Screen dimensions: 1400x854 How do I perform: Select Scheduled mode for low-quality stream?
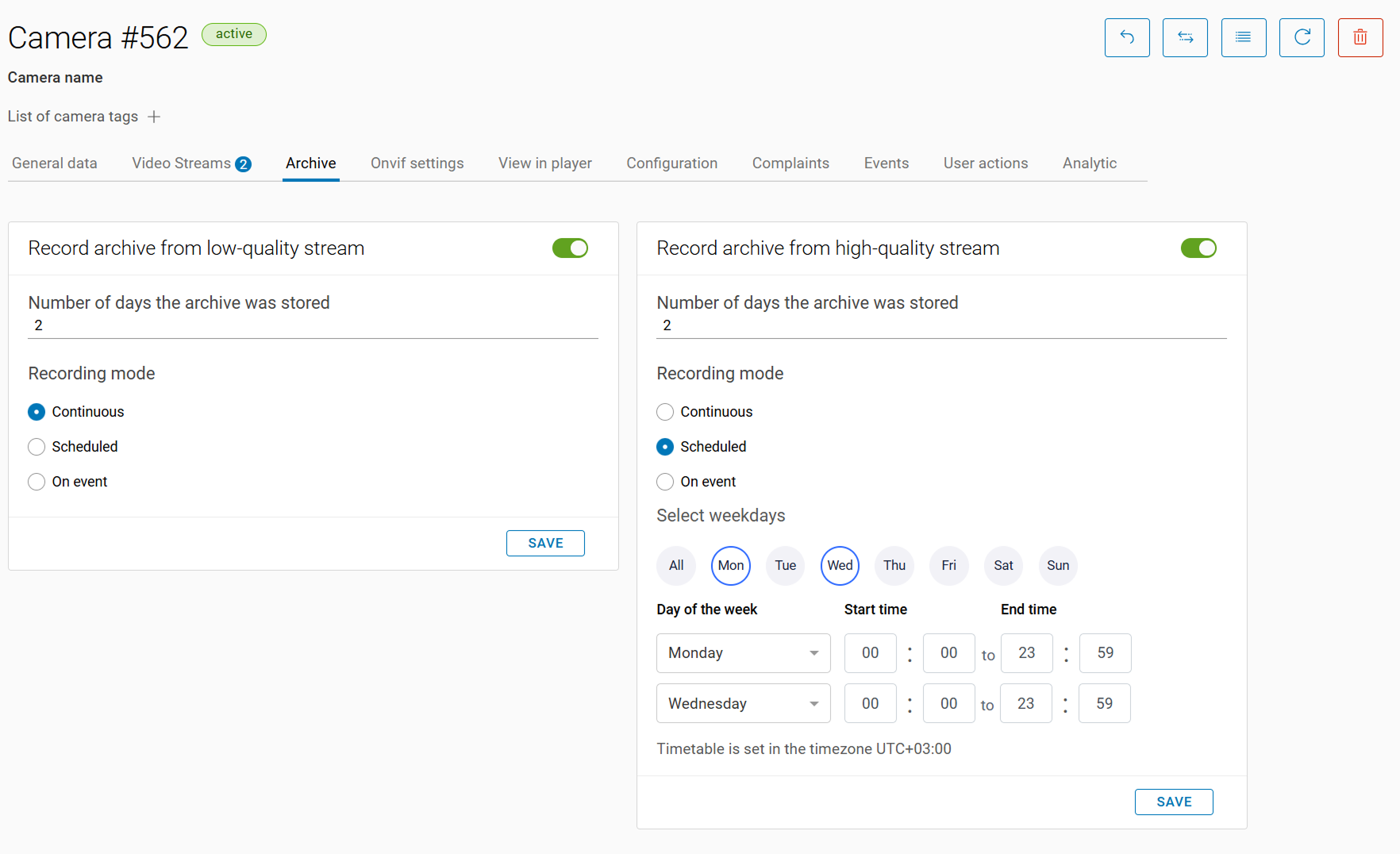coord(37,447)
